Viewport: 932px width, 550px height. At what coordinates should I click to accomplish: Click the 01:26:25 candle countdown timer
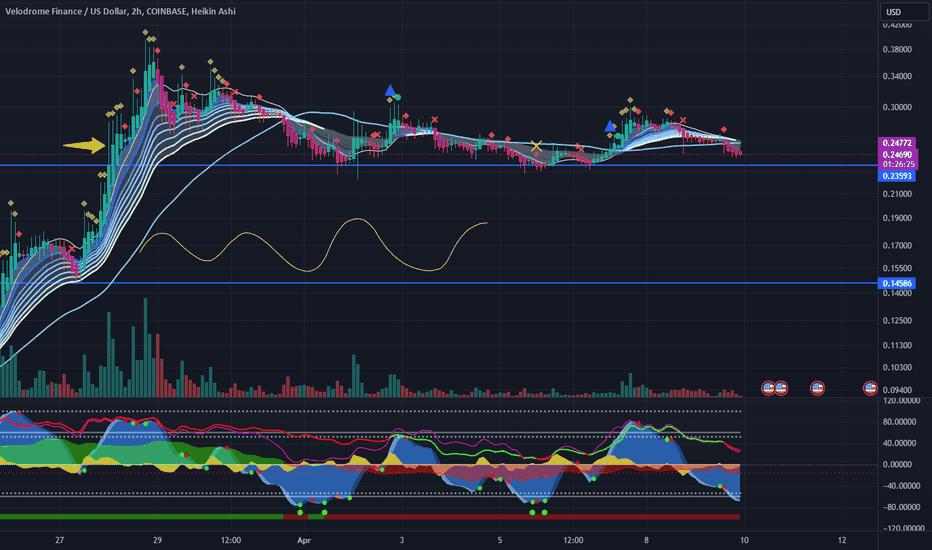[x=898, y=164]
